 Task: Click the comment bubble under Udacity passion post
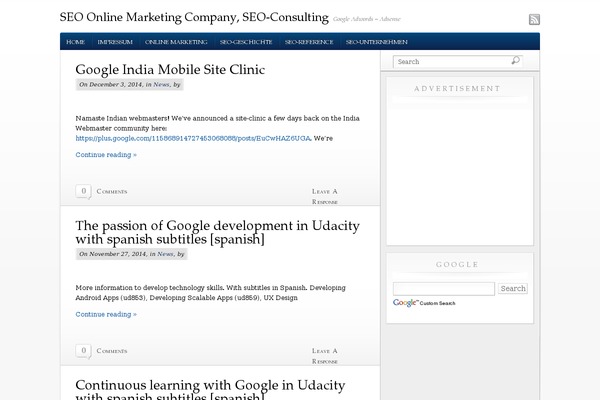tap(83, 351)
